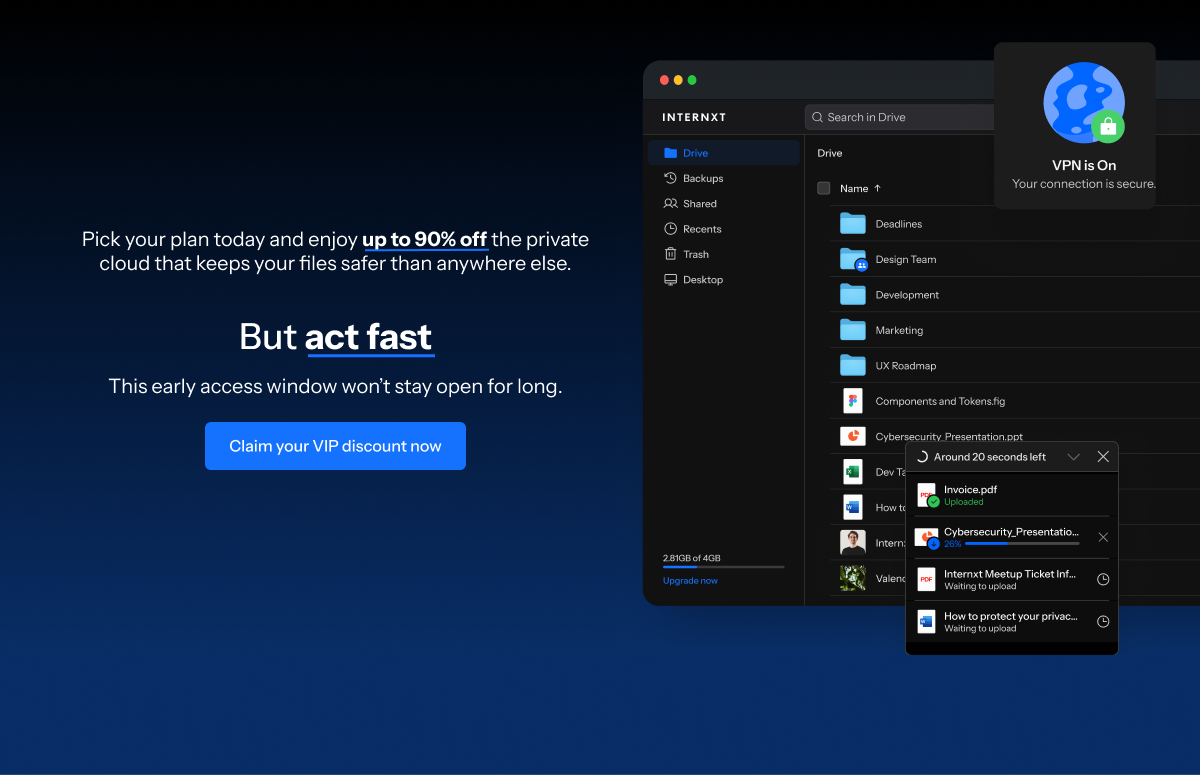The image size is (1200, 775).
Task: Close the upload progress panel
Action: point(1103,457)
